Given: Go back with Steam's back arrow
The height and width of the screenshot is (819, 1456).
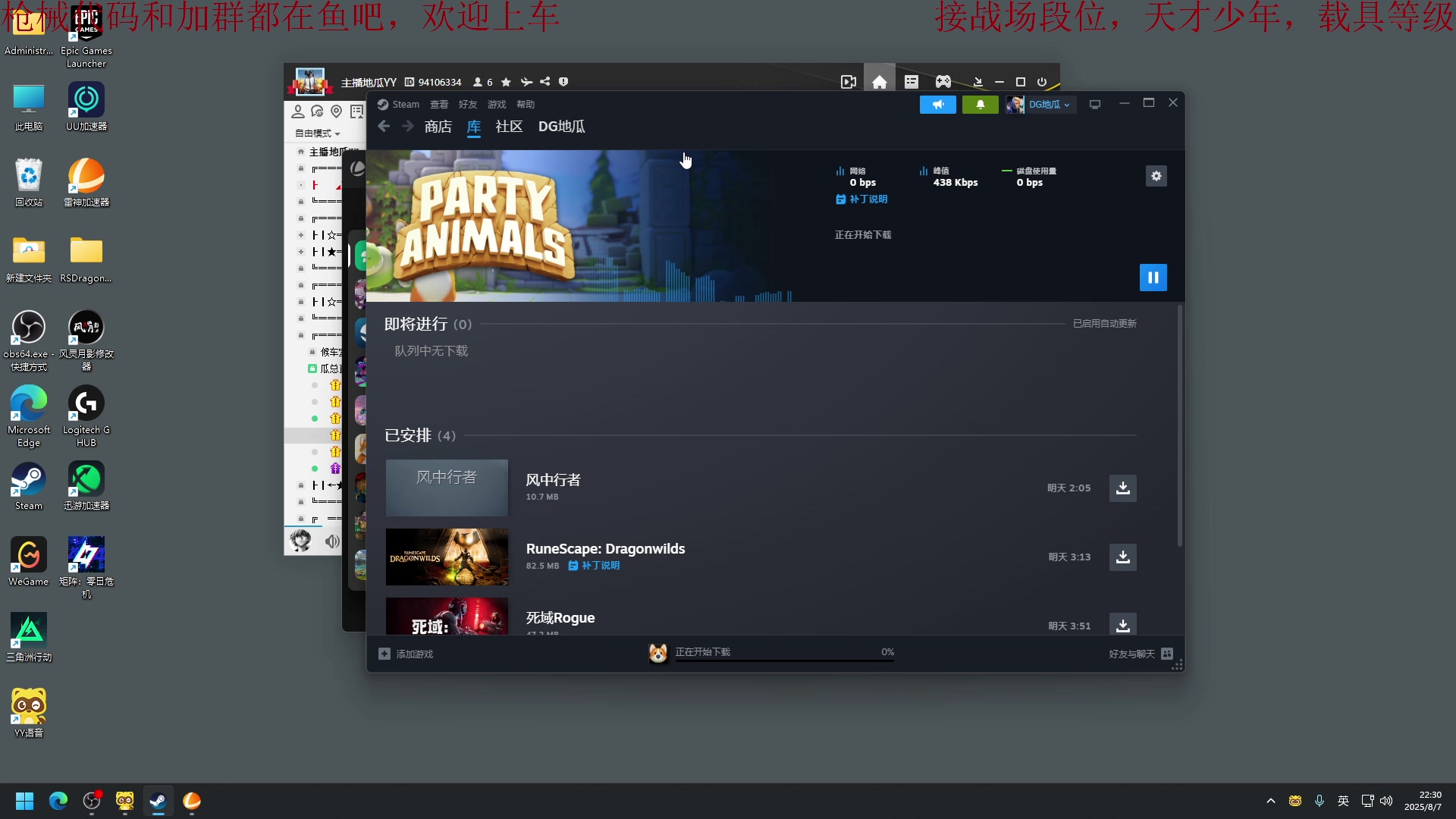Looking at the screenshot, I should click(x=384, y=127).
